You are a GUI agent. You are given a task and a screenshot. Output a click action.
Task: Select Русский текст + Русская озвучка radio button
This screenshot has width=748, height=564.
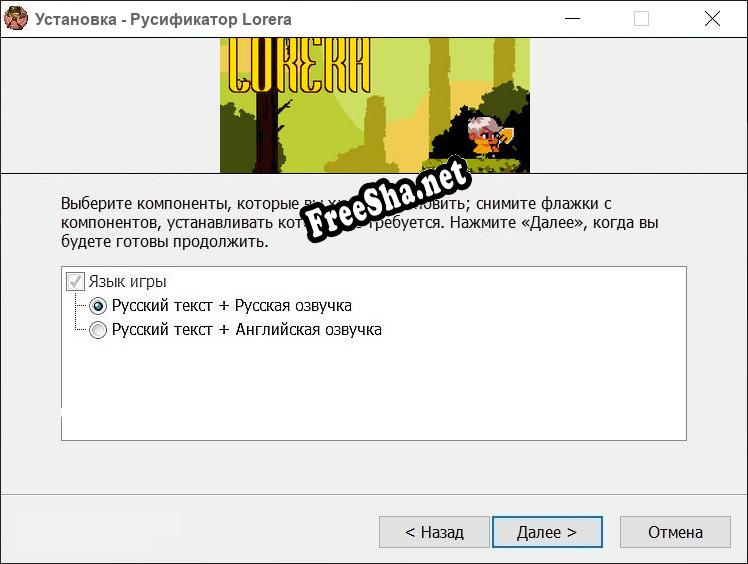click(98, 306)
